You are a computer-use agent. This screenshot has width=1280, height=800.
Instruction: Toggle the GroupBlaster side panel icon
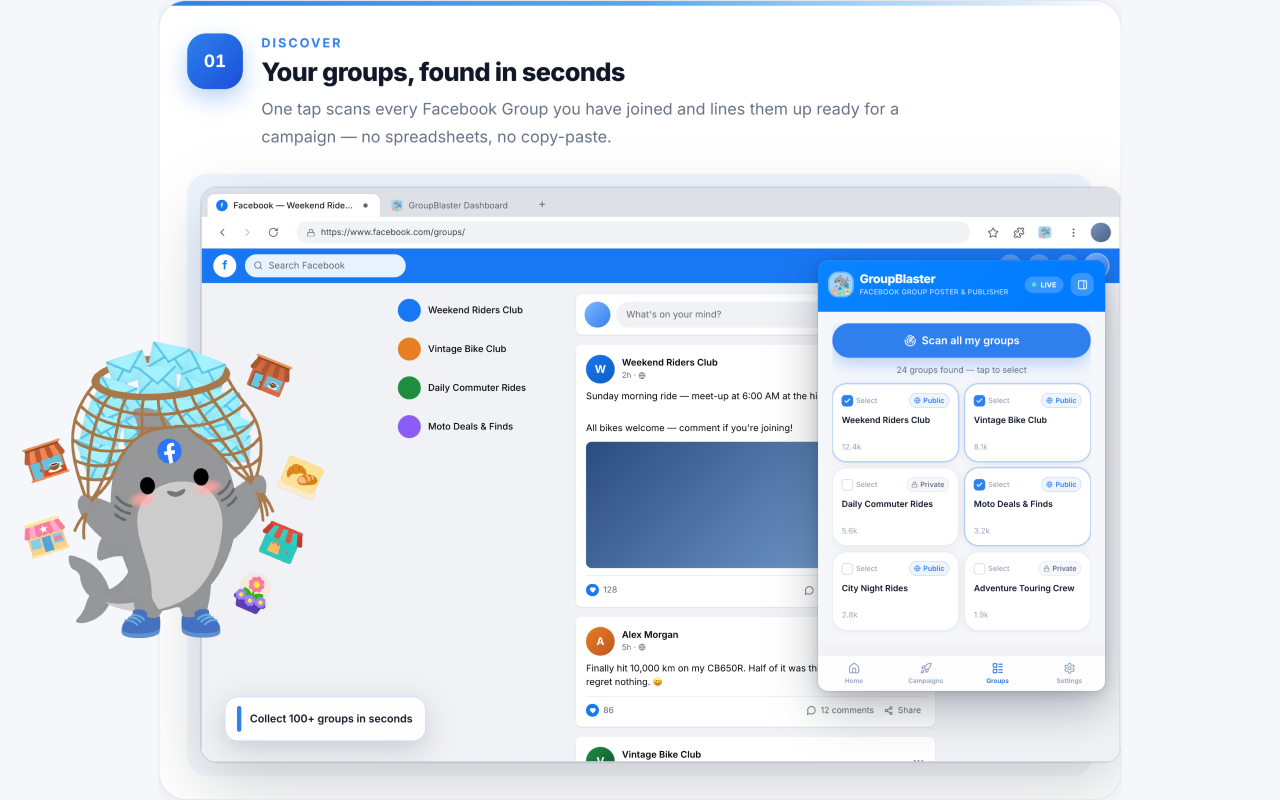point(1081,285)
